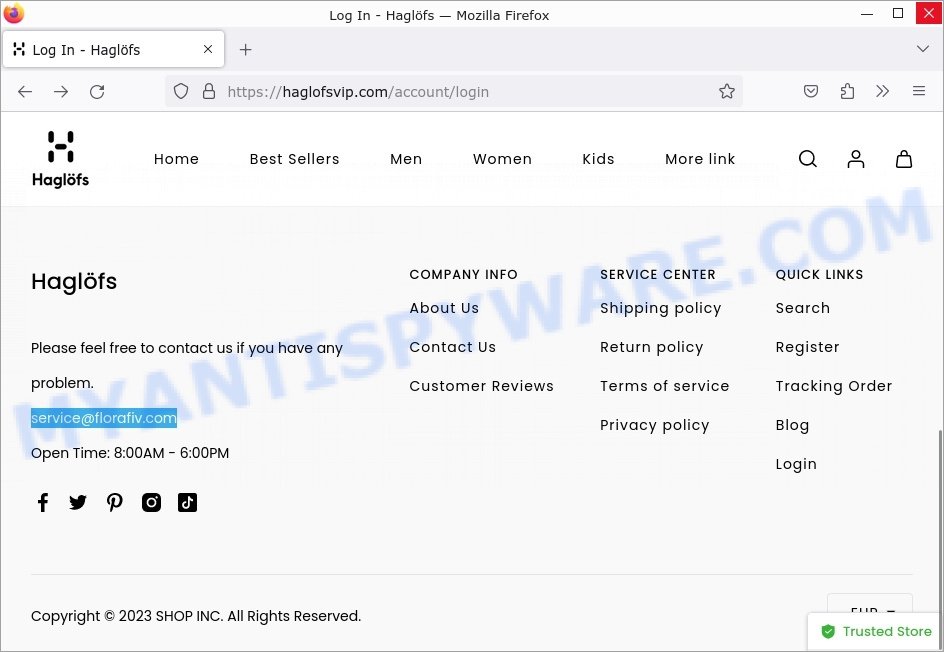Click the Open Time: 8:00AM - 6:00PM text

coord(130,453)
